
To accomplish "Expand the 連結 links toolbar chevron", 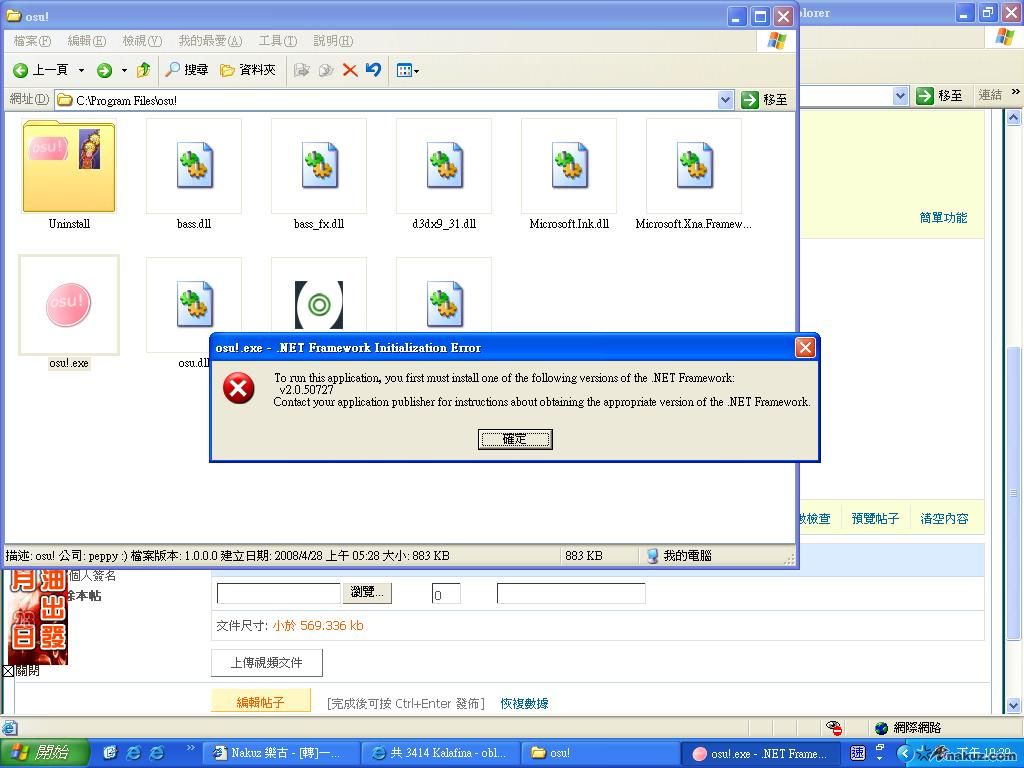I will [x=1016, y=92].
